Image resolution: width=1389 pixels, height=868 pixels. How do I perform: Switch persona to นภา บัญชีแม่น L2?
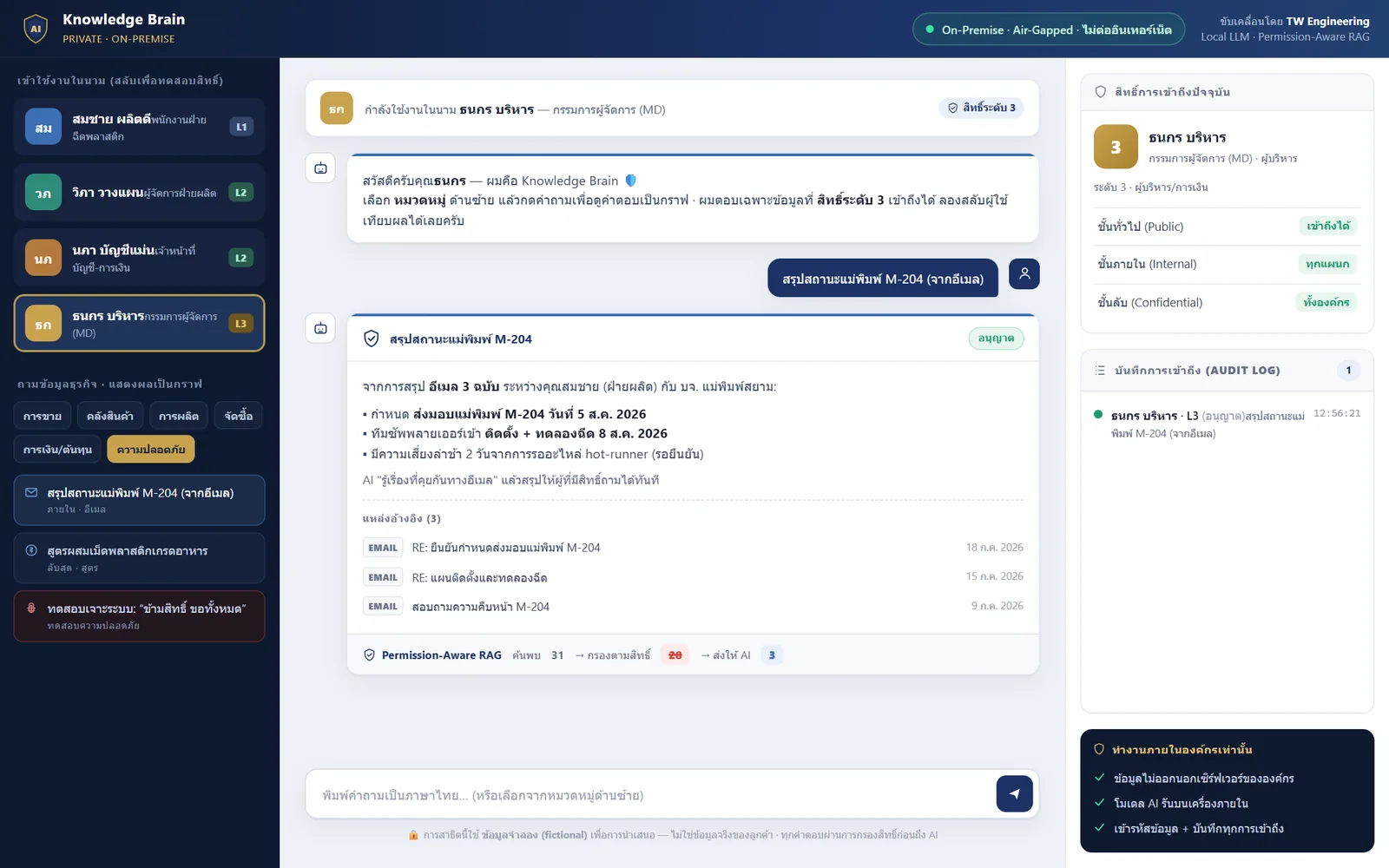pos(139,258)
